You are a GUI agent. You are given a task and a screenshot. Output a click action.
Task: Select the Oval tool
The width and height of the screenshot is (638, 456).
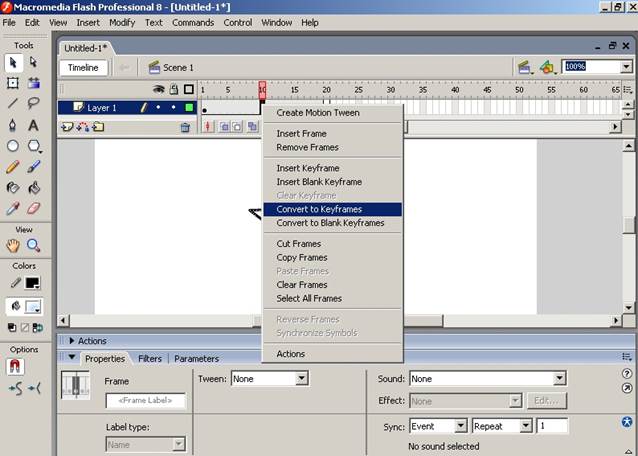coord(13,146)
